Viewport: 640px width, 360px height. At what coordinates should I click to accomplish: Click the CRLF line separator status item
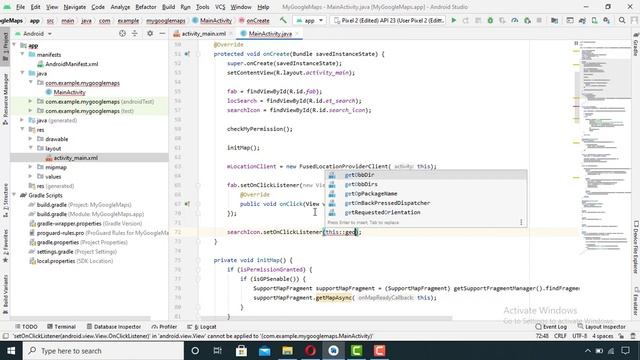coord(560,336)
